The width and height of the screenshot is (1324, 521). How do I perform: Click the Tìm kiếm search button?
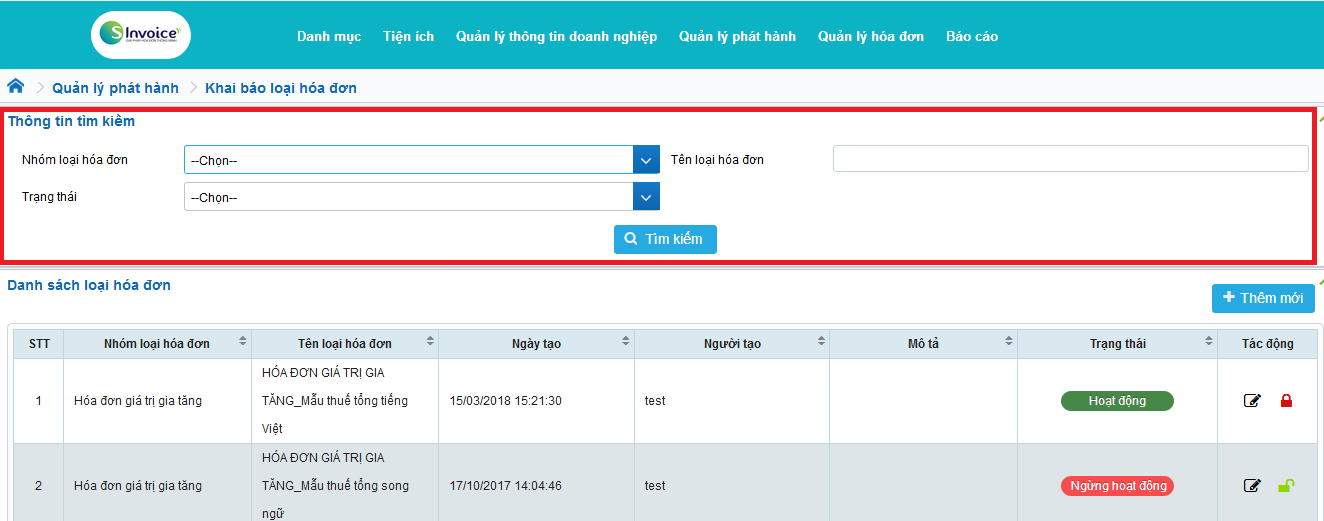point(665,239)
